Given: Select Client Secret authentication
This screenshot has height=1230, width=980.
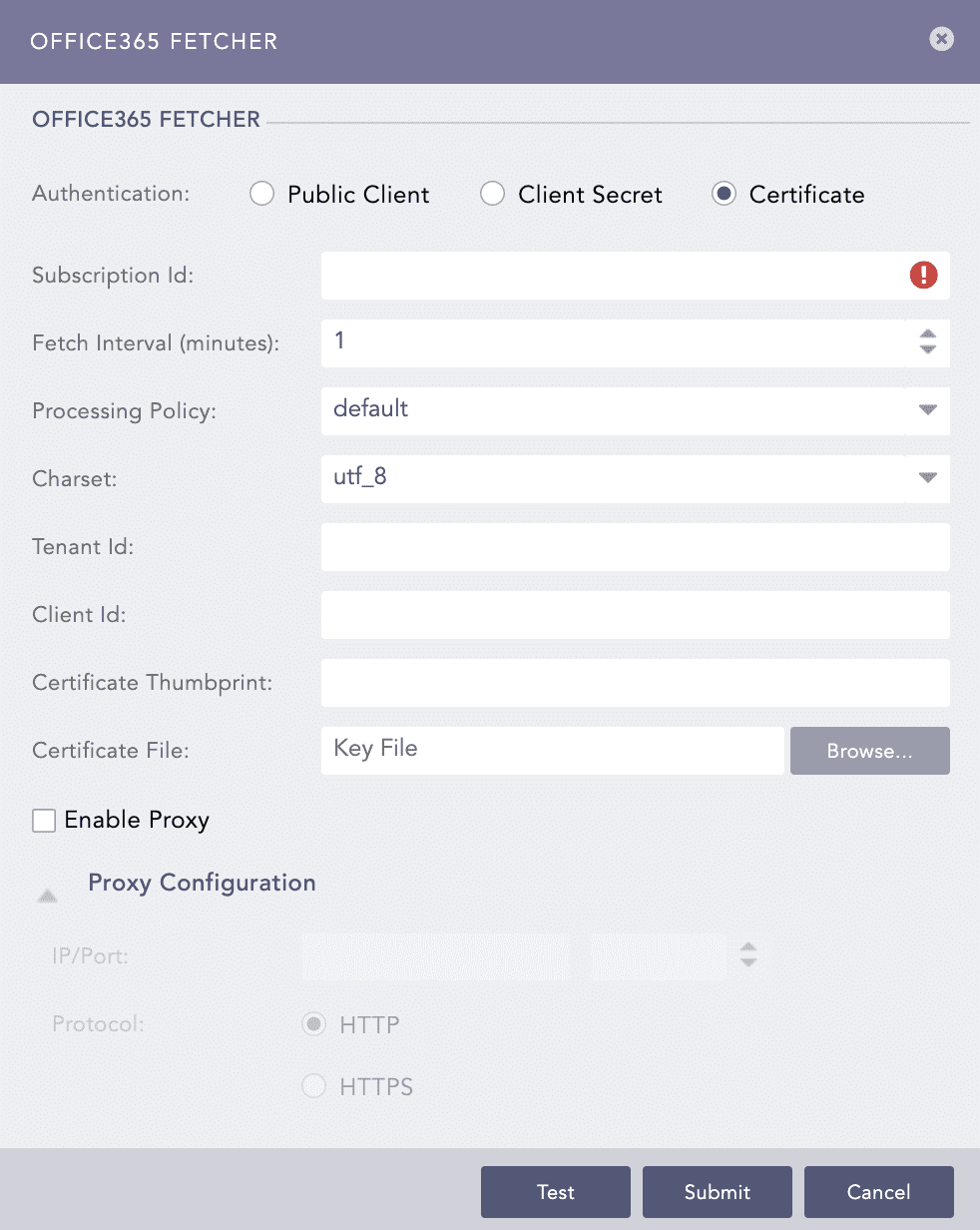Looking at the screenshot, I should 492,194.
